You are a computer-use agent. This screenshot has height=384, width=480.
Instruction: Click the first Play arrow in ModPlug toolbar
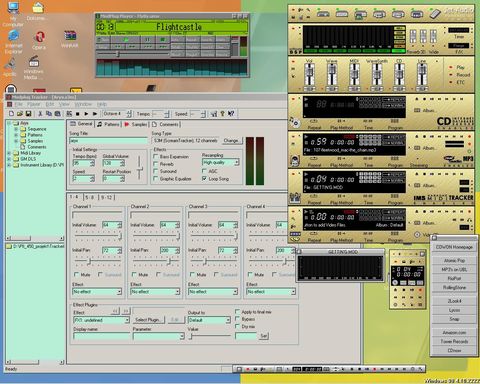pos(86,114)
